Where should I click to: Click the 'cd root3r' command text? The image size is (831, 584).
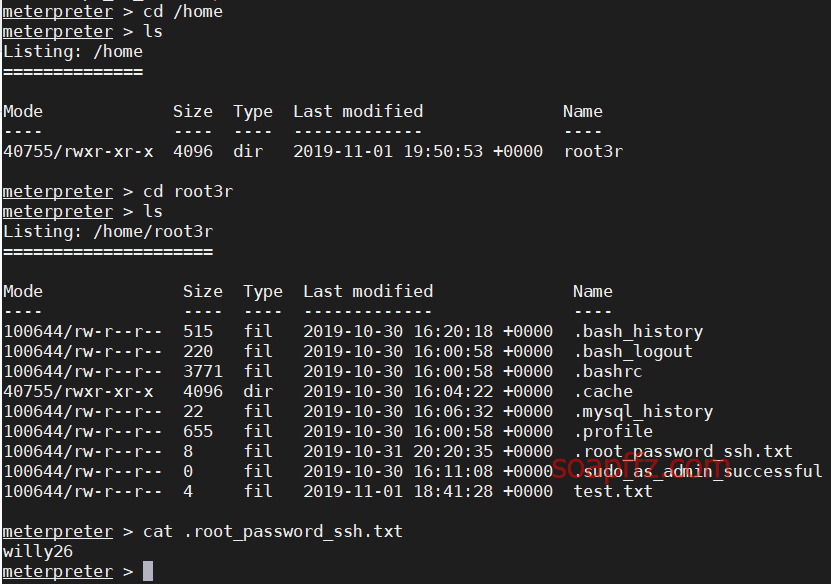188,191
